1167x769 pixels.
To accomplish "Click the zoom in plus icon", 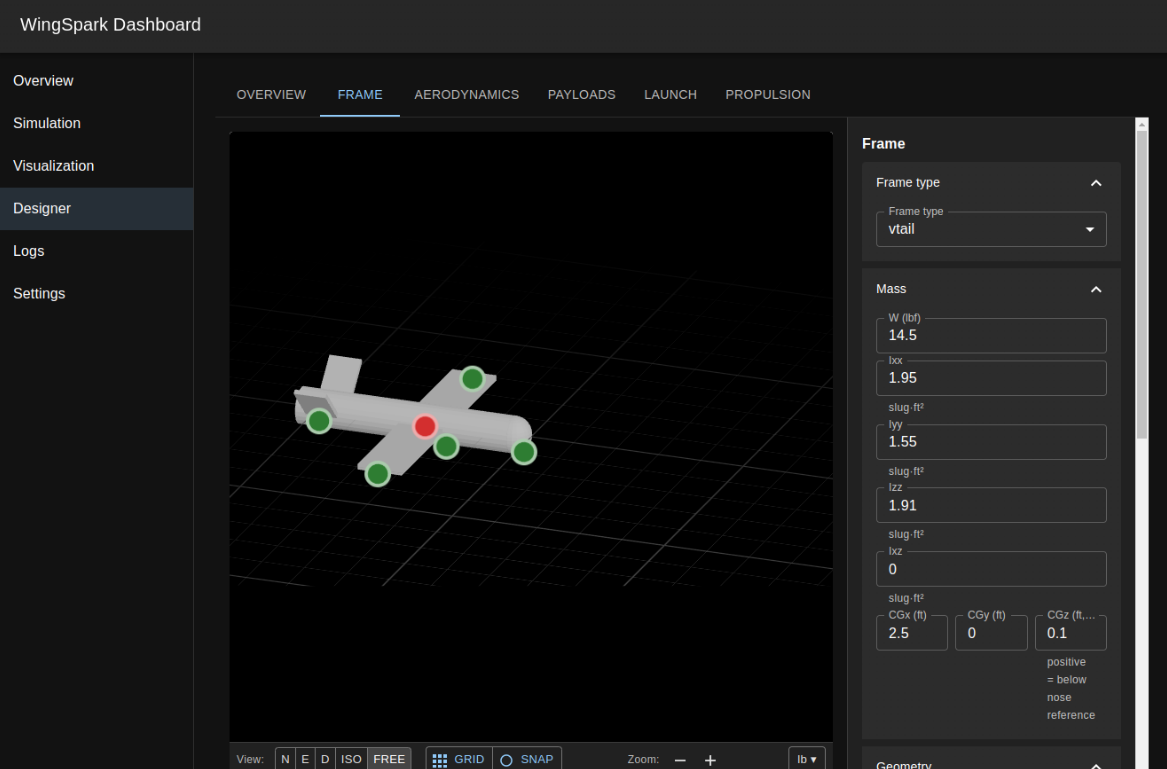I will 710,760.
